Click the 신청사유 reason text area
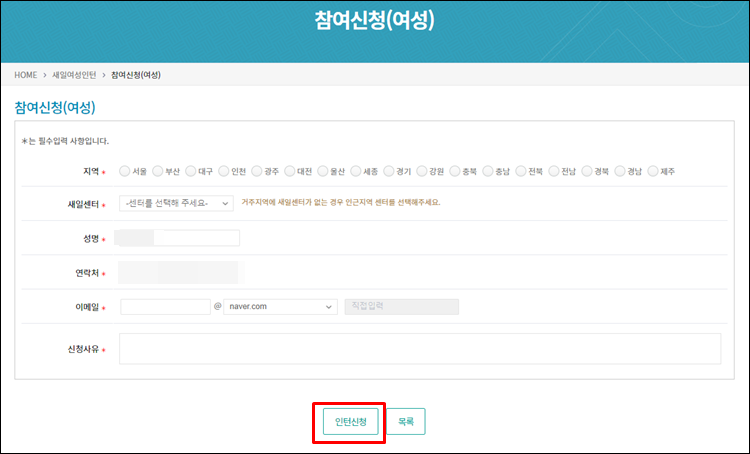This screenshot has height=454, width=750. point(420,349)
